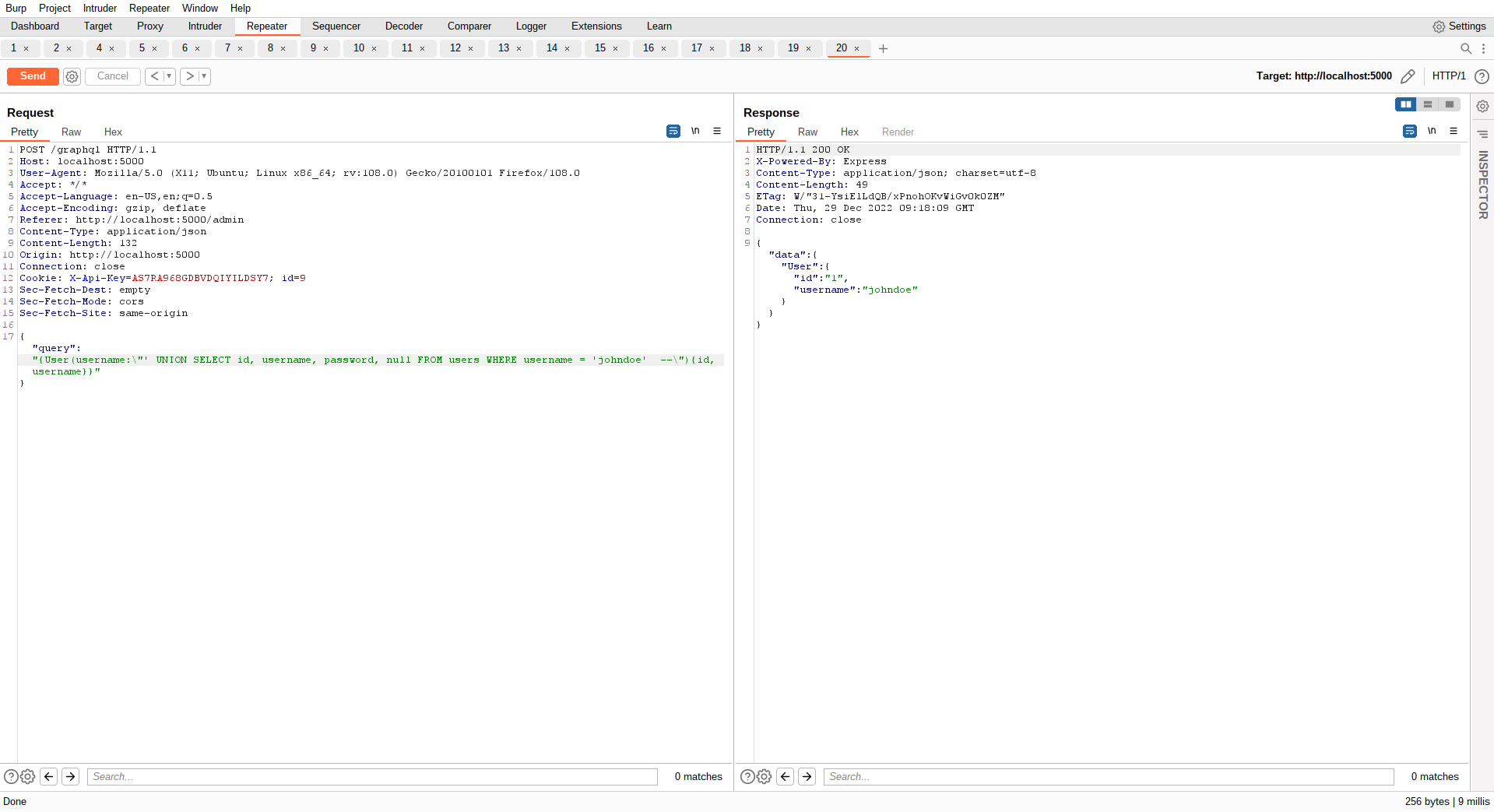
Task: Click the Request search field
Action: 373,776
